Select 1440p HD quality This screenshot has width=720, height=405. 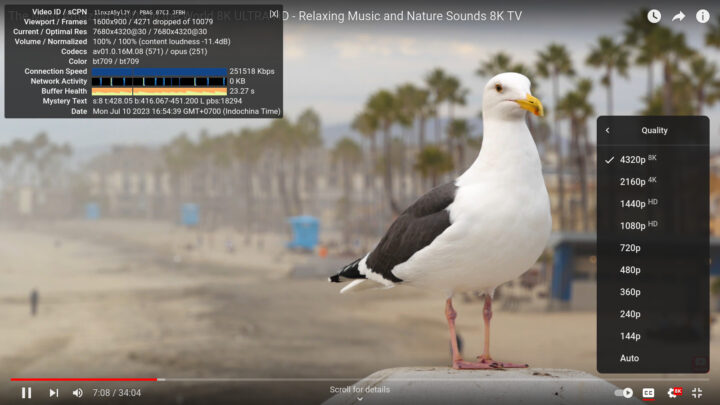pos(653,203)
